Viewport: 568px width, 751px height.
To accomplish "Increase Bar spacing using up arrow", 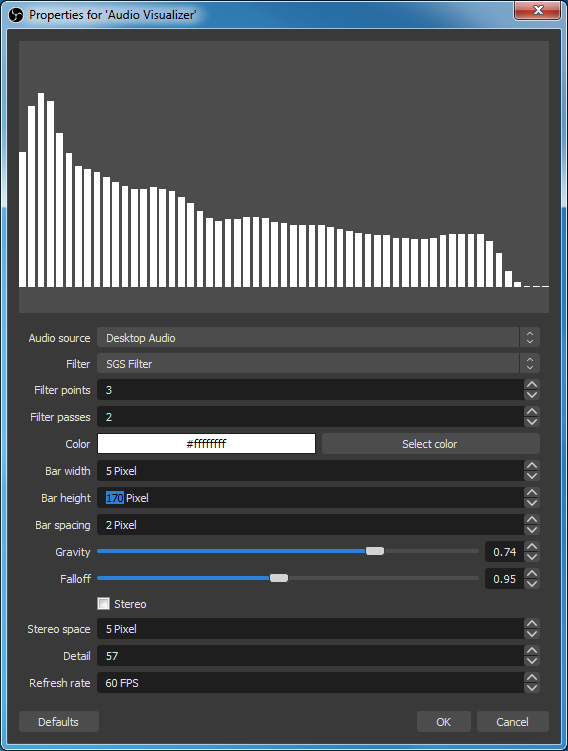I will [532, 520].
